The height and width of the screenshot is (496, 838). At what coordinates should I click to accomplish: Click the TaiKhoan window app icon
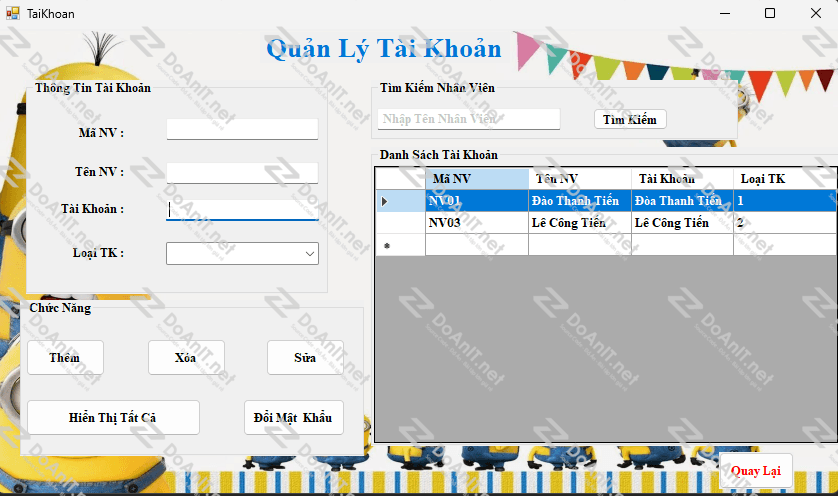13,13
